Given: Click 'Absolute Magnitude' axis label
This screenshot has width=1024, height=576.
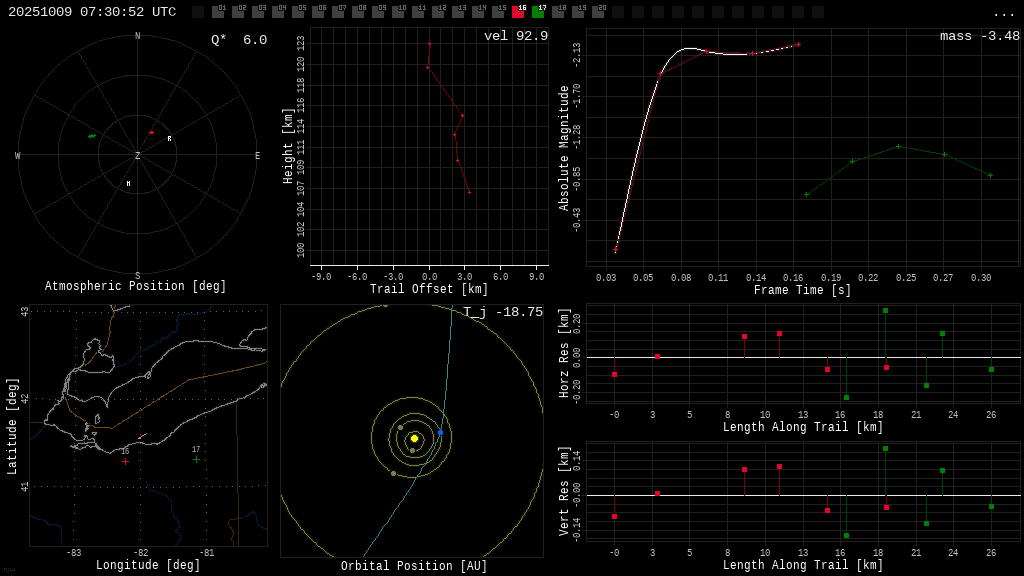Looking at the screenshot, I should [564, 148].
